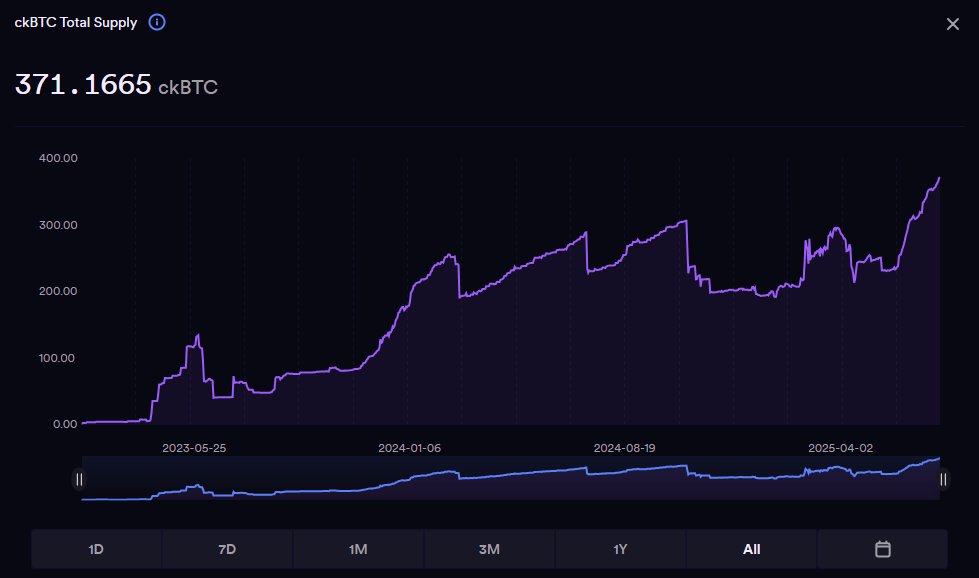979x578 pixels.
Task: Click the right range slider handle
Action: click(x=943, y=479)
